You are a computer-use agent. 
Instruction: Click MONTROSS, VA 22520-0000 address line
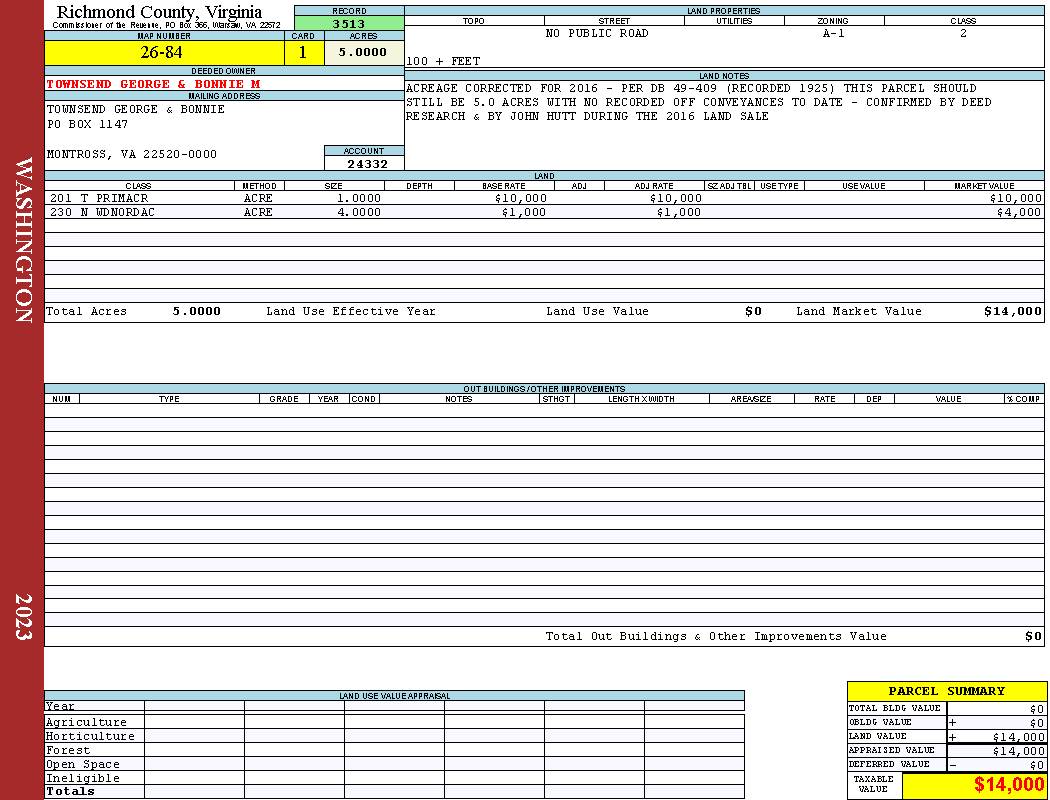[x=131, y=155]
